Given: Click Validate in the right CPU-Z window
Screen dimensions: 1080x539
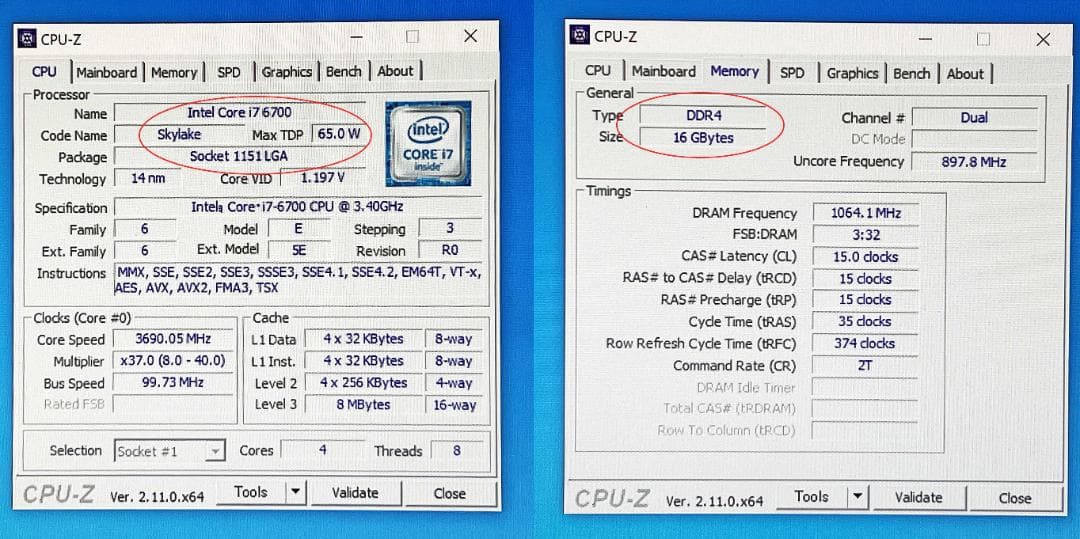Looking at the screenshot, I should pos(918,497).
